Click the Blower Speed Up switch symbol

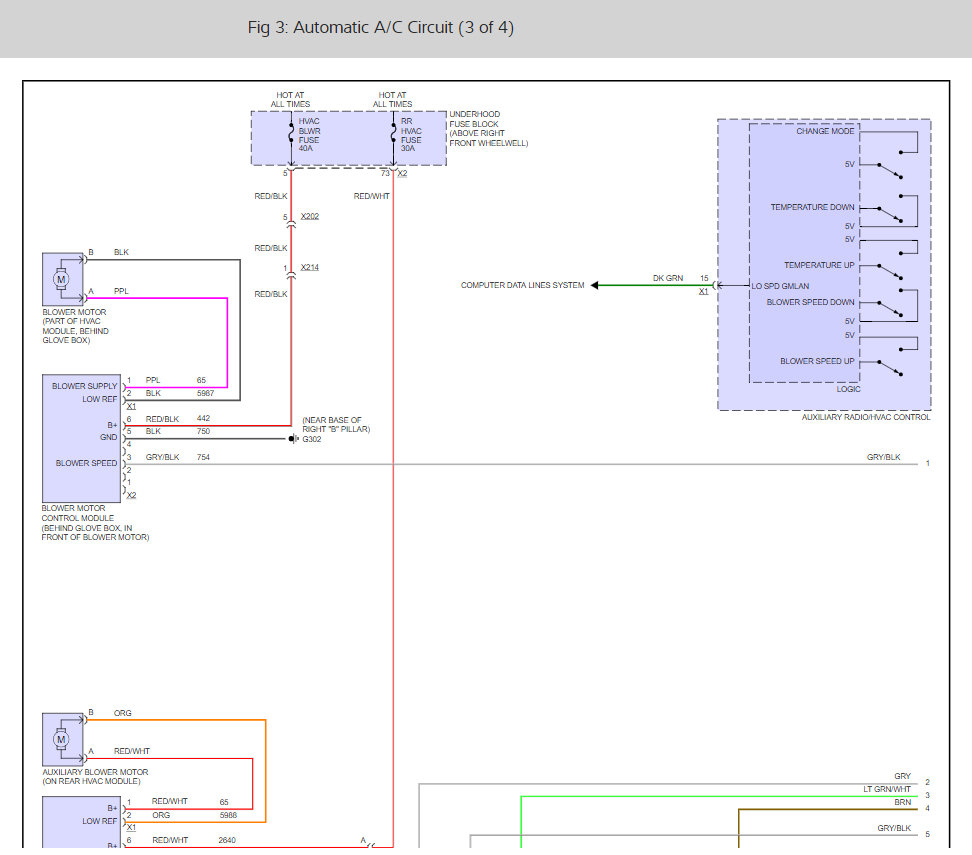click(x=889, y=357)
